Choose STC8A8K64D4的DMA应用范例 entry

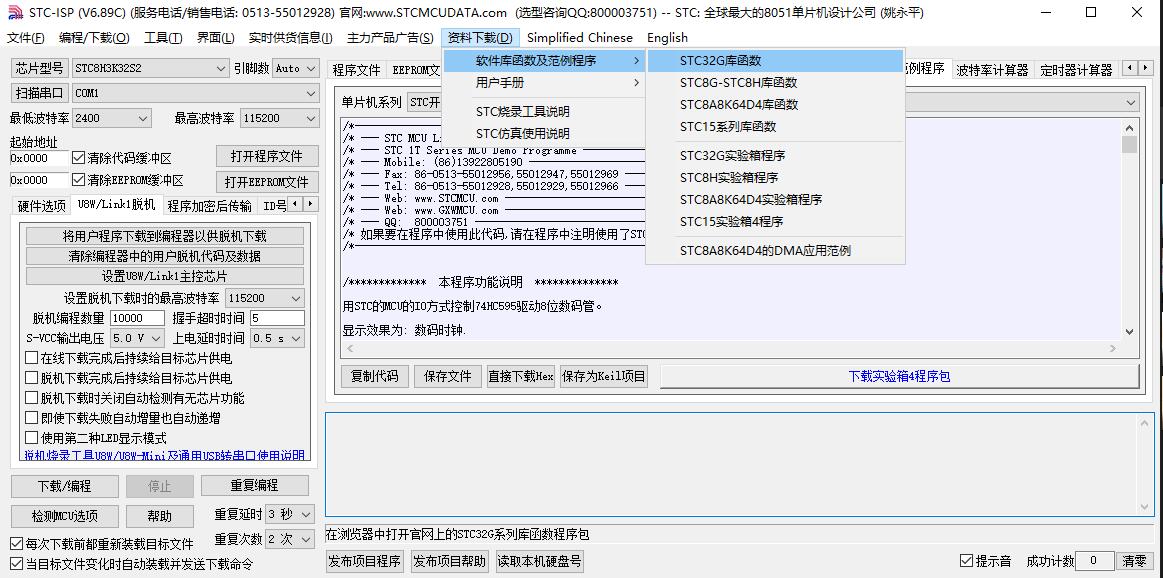[x=775, y=250]
